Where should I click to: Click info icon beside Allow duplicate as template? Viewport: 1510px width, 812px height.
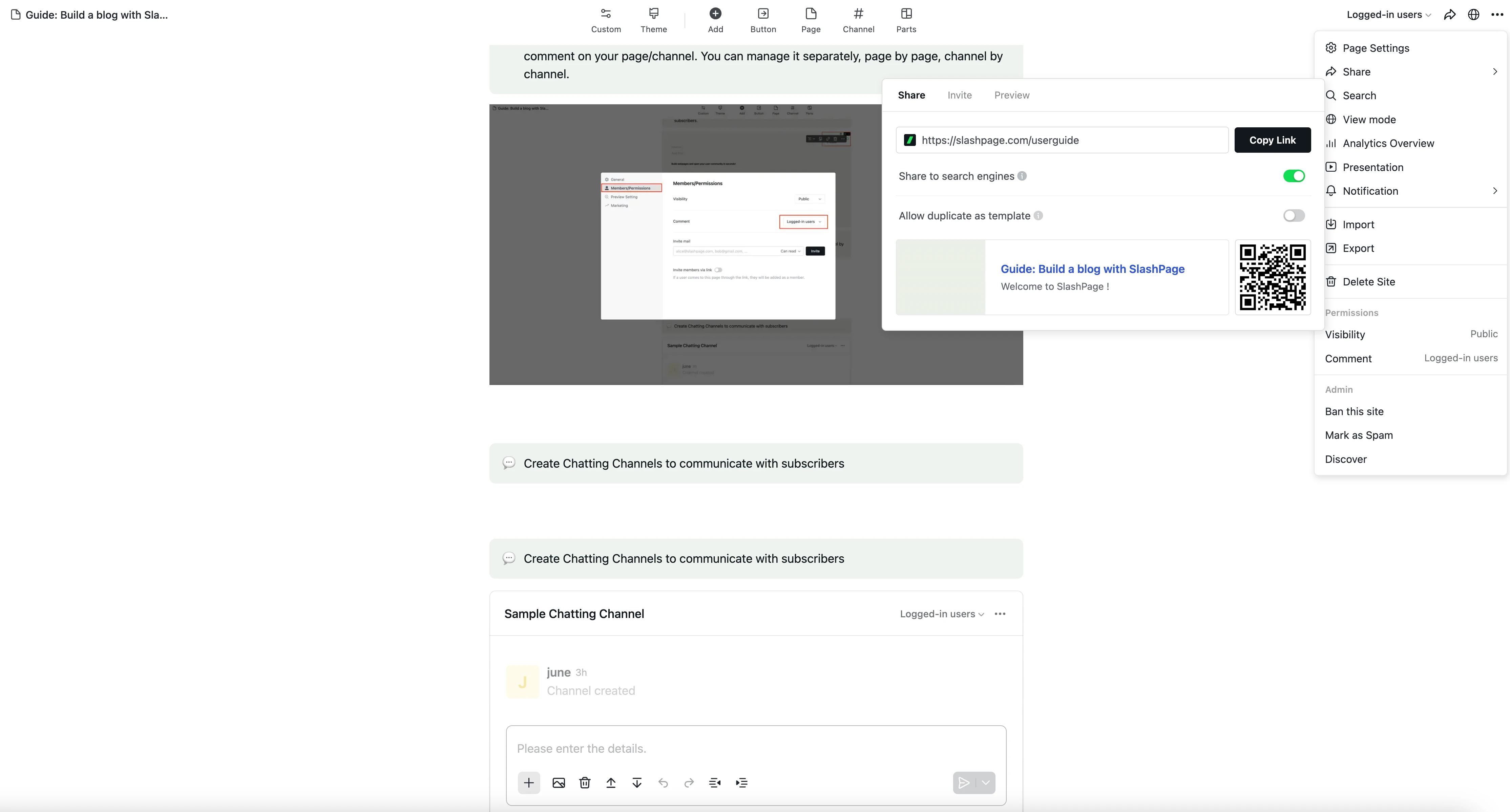[x=1038, y=216]
